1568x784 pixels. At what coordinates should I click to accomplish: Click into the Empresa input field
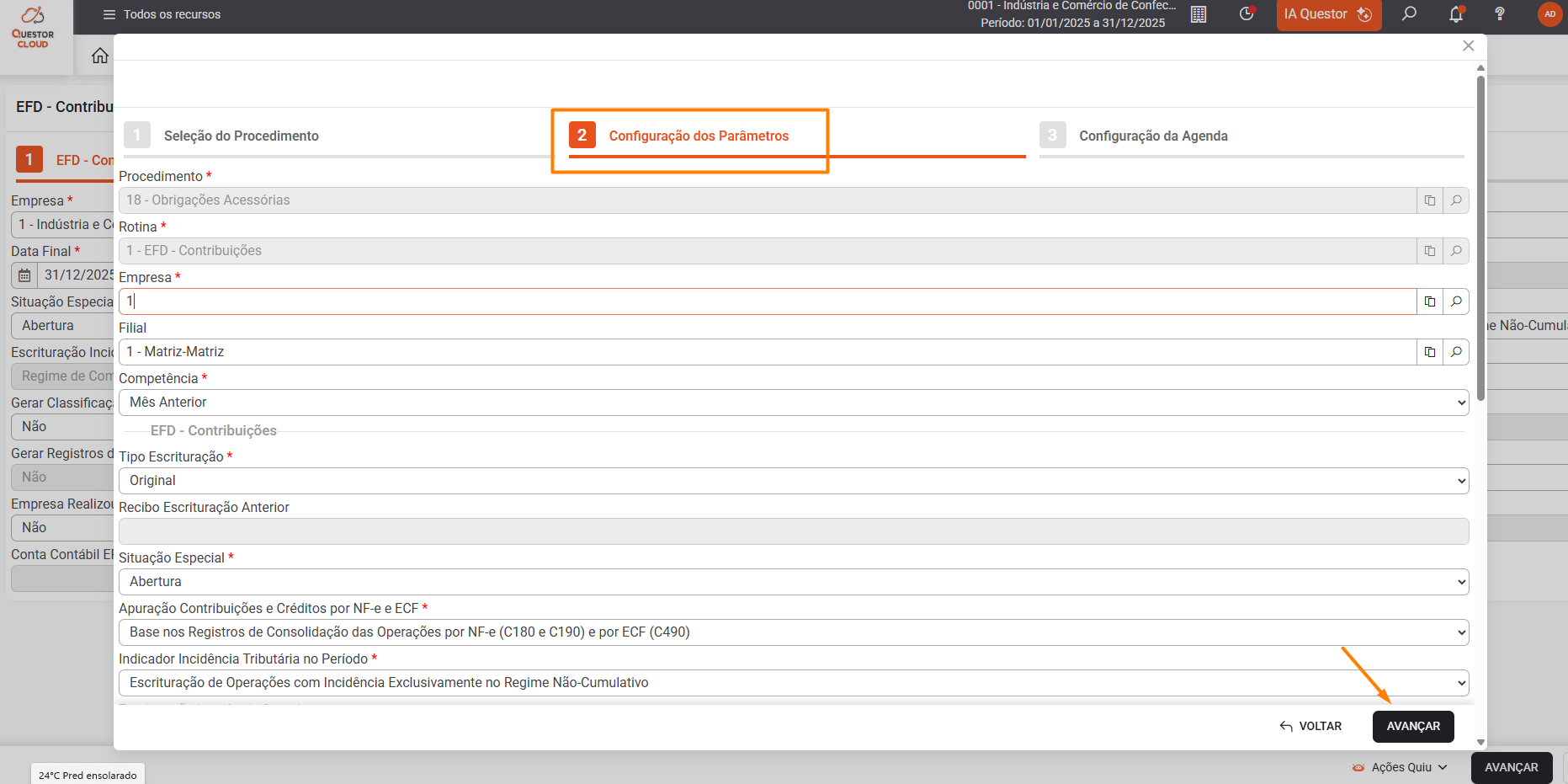point(766,301)
